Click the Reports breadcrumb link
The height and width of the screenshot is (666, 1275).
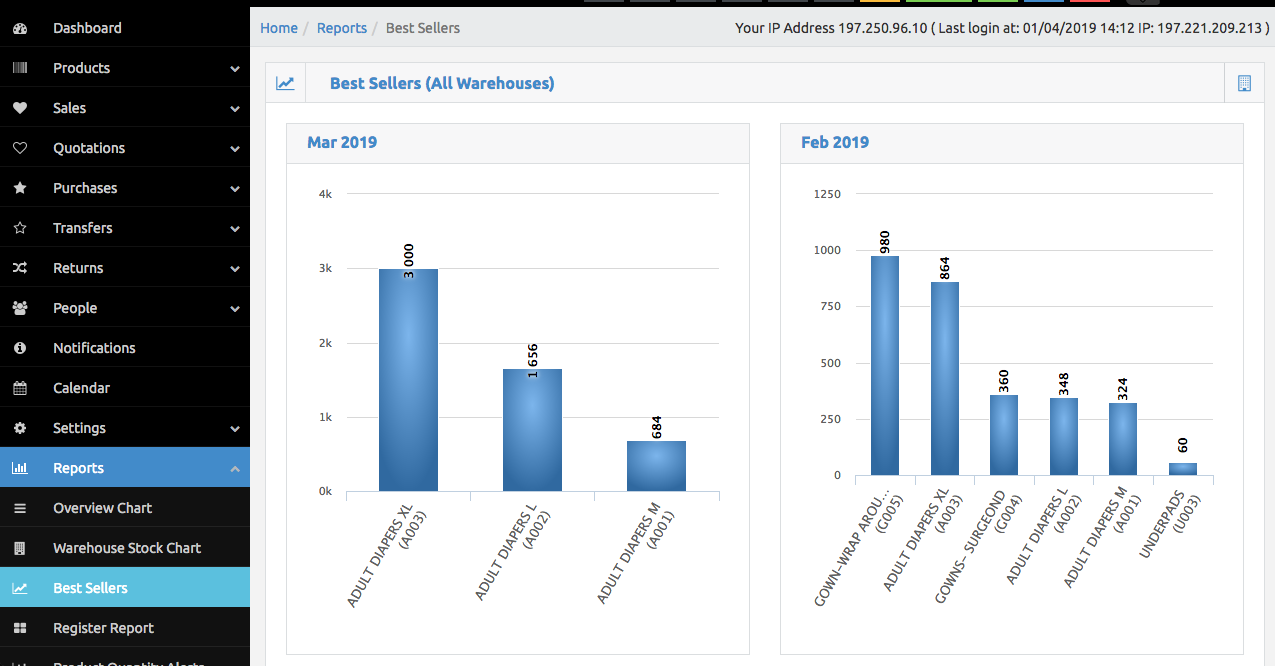pyautogui.click(x=342, y=28)
